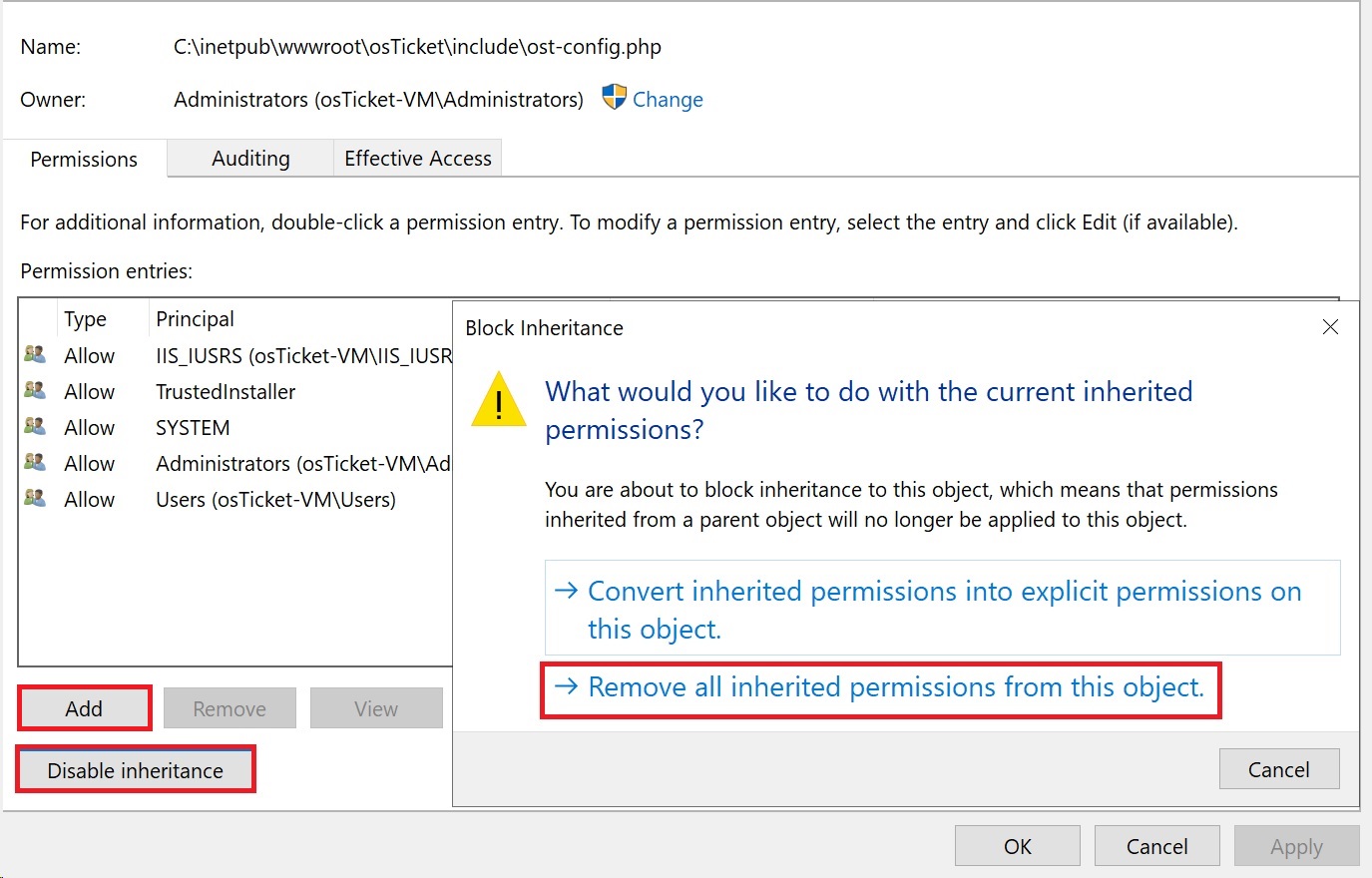Confirm with the OK button
Screen dimensions: 1372x878
[1018, 846]
